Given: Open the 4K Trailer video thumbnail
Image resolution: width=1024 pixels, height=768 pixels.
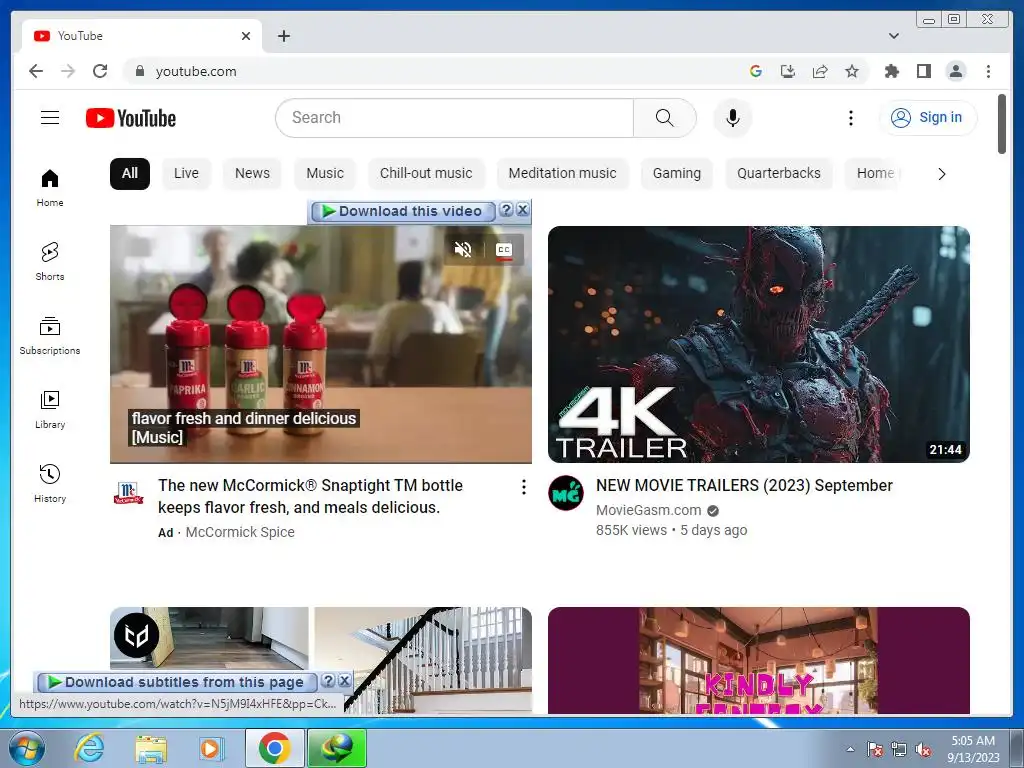Looking at the screenshot, I should pos(758,344).
